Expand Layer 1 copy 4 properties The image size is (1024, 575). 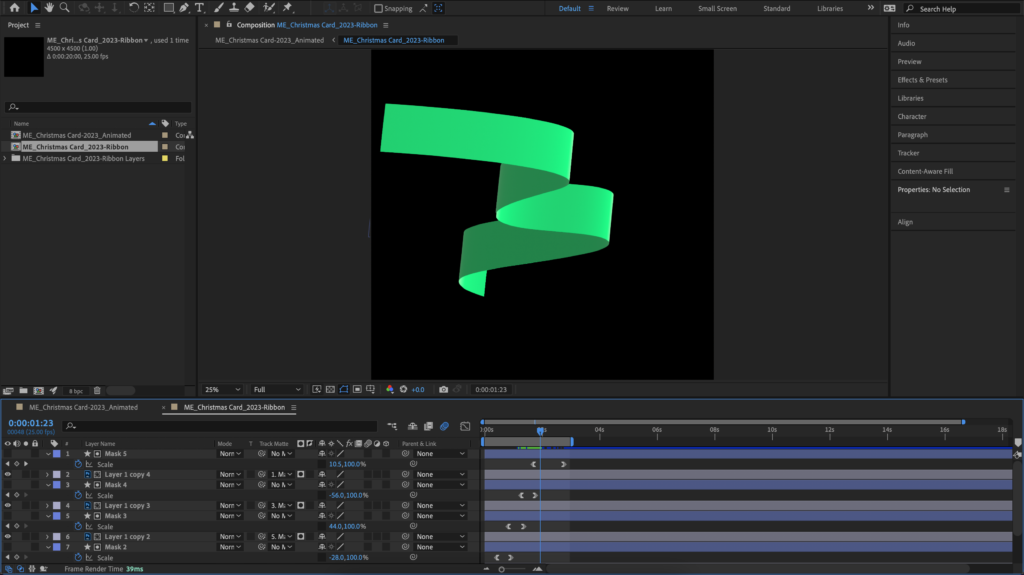[47, 474]
